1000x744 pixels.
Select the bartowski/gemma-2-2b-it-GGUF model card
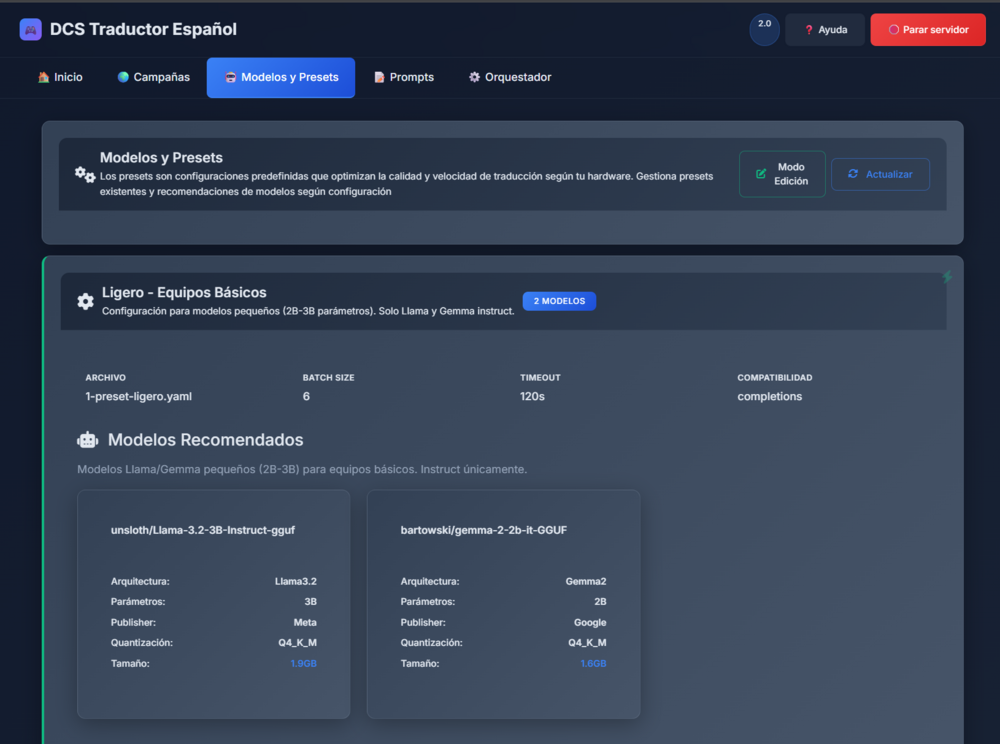point(503,604)
